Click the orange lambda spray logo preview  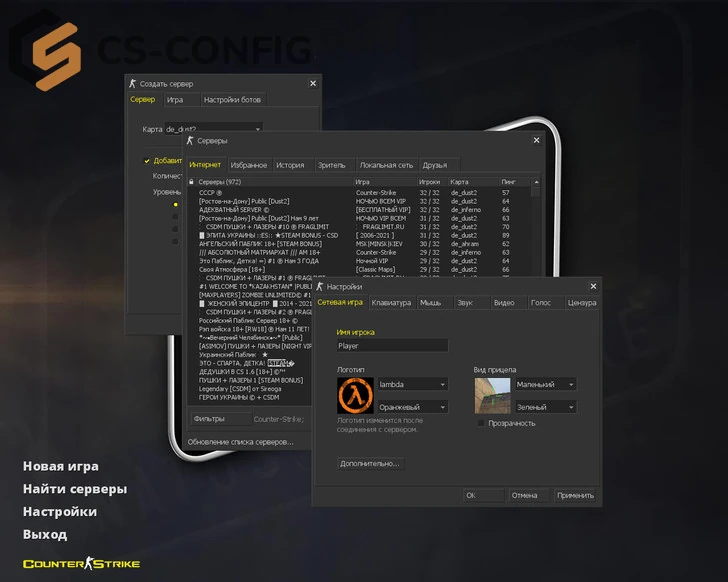(x=356, y=395)
